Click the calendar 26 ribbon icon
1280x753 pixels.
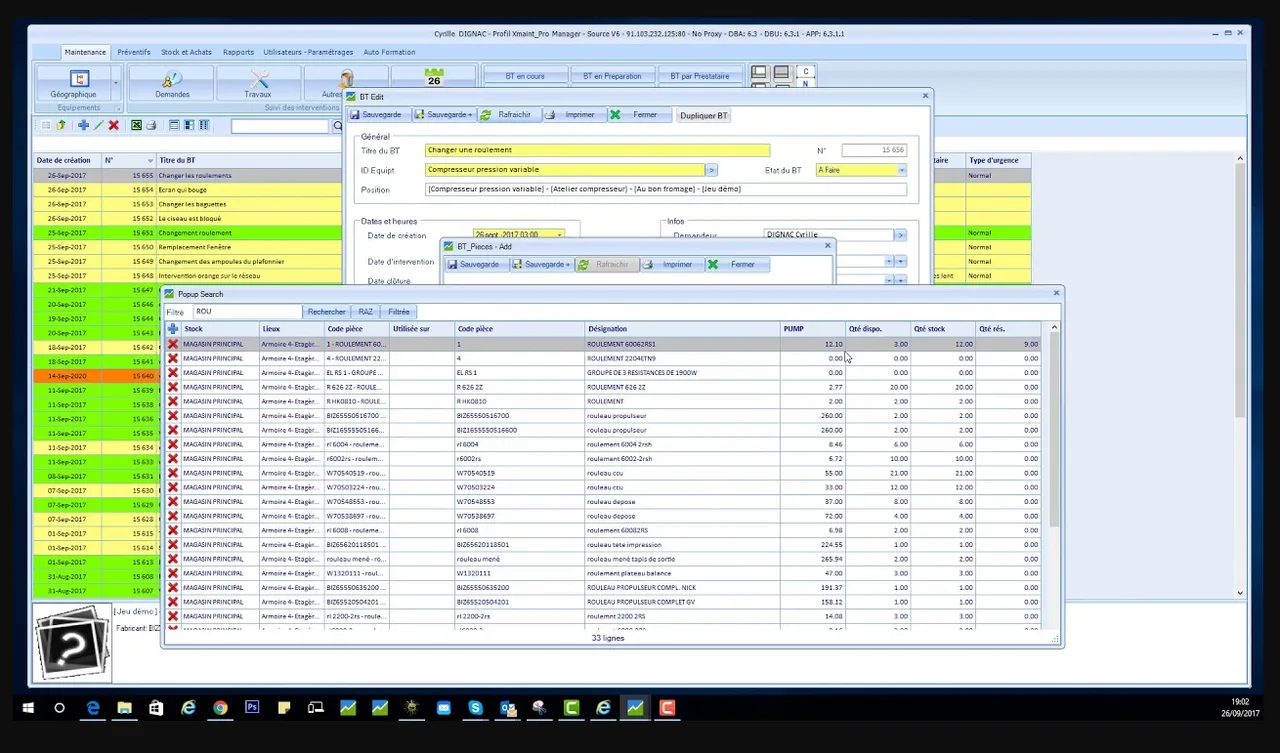434,76
